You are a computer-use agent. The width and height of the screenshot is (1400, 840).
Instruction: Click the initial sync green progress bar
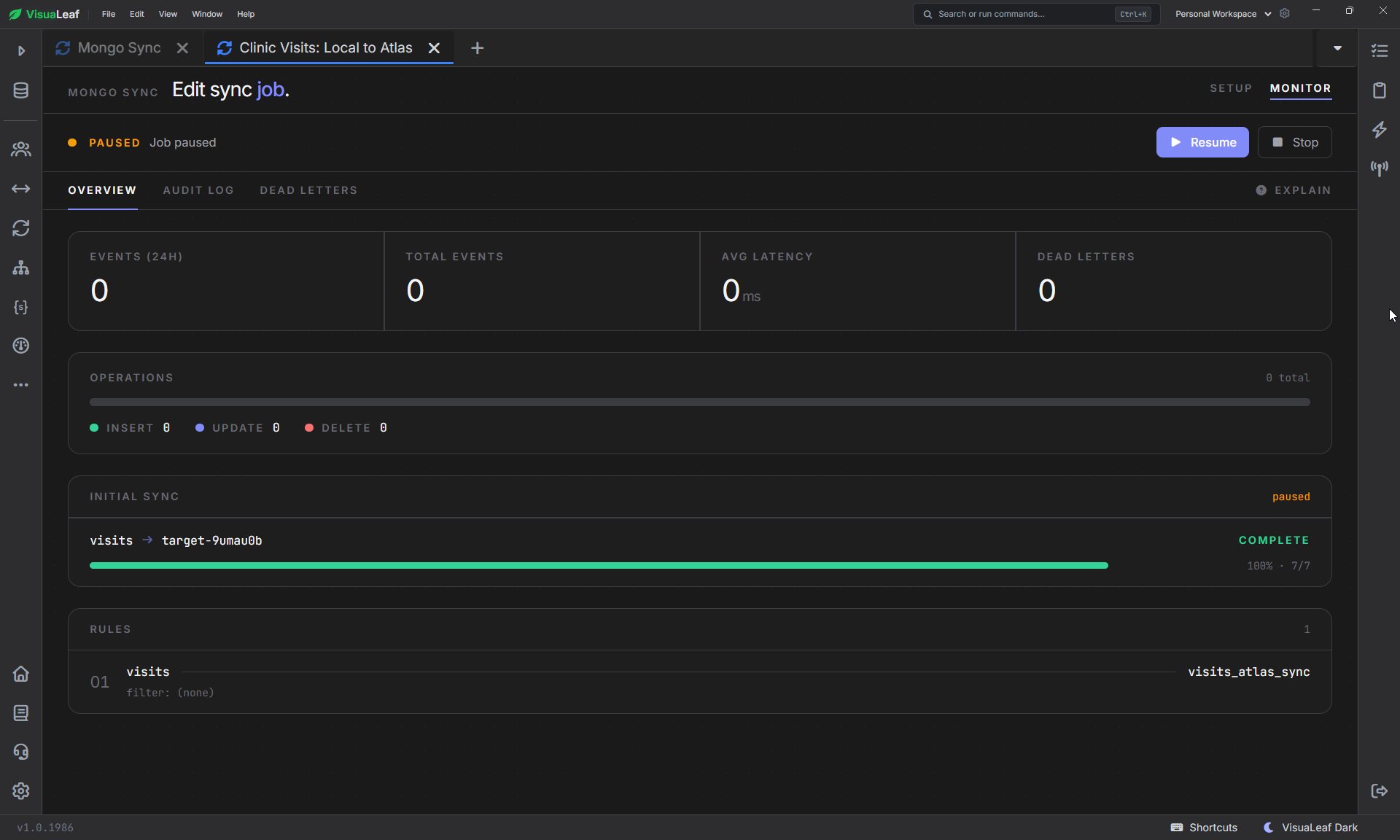599,565
